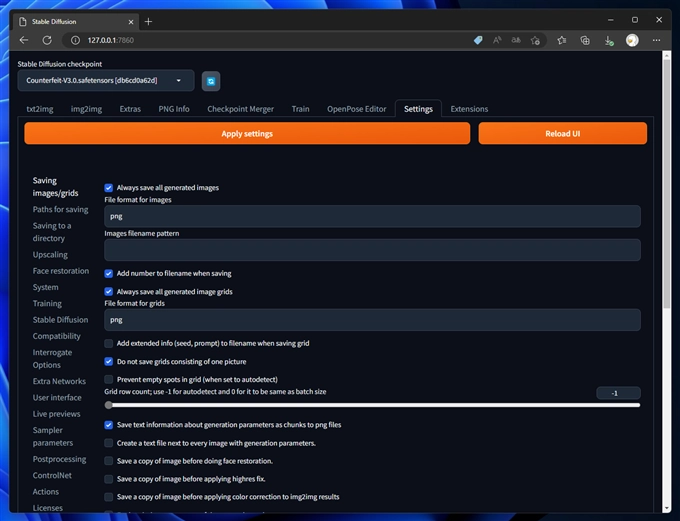Refresh the checkpoint list with the blue icon
Screen dimensions: 680x521
tap(211, 81)
